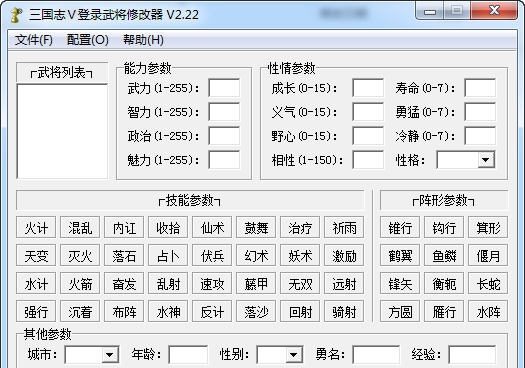Enable the 沉着 skill
This screenshot has height=368, width=525.
(80, 311)
